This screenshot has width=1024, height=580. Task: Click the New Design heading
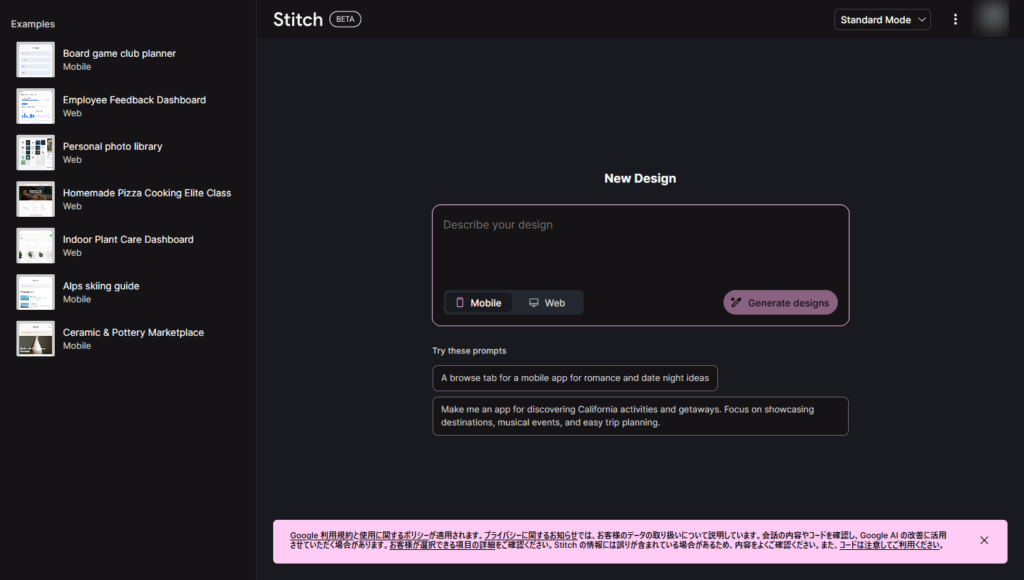tap(640, 178)
